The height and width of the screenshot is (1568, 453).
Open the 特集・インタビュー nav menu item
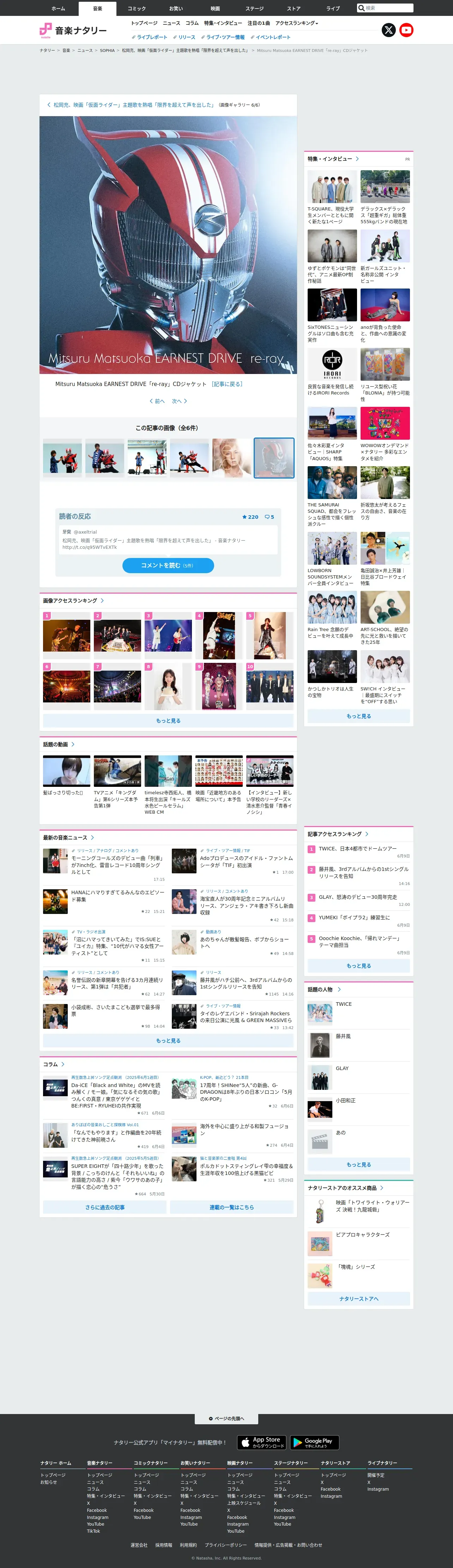click(x=223, y=23)
